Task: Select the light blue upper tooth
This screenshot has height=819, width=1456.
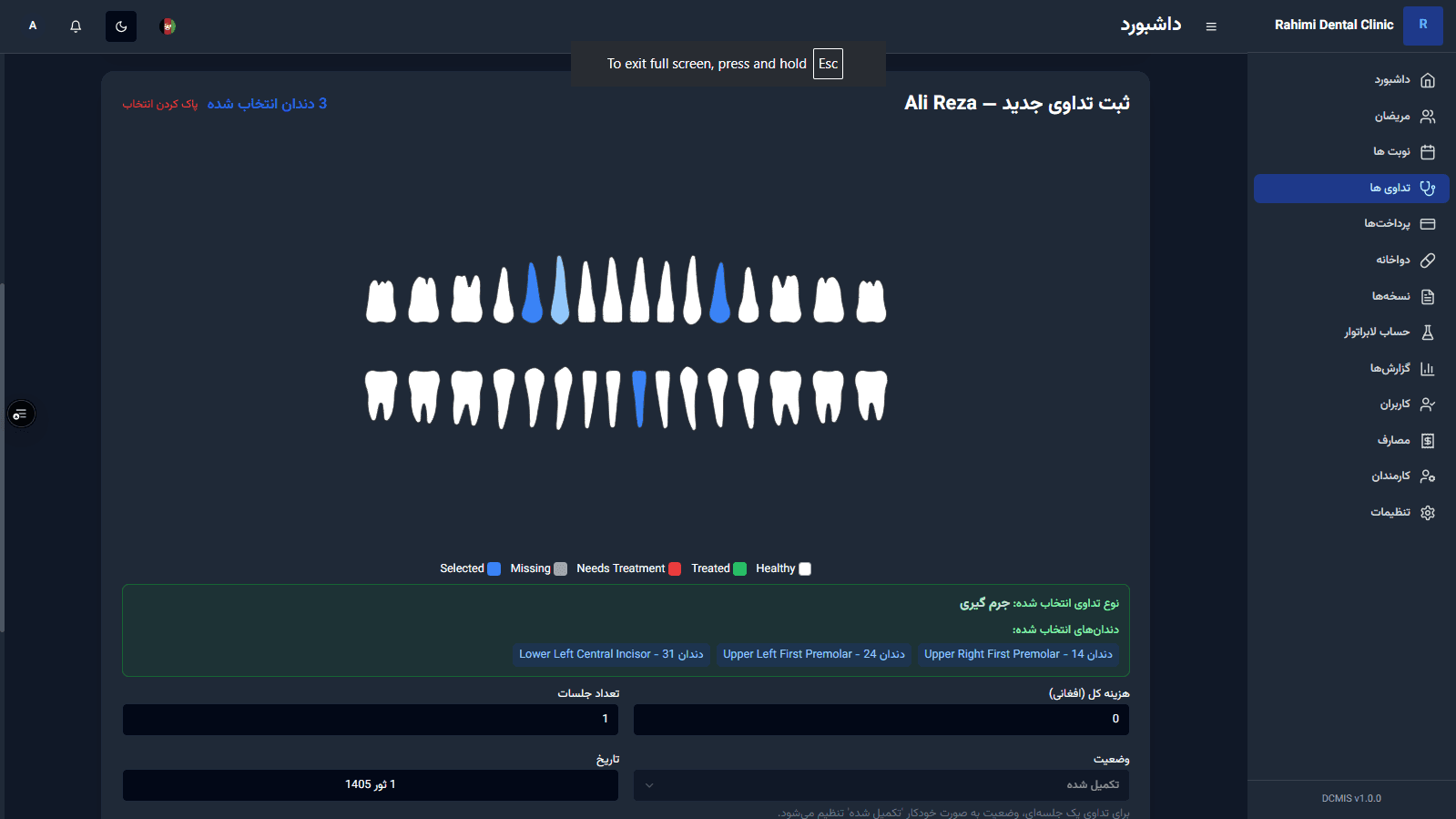Action: (x=560, y=290)
